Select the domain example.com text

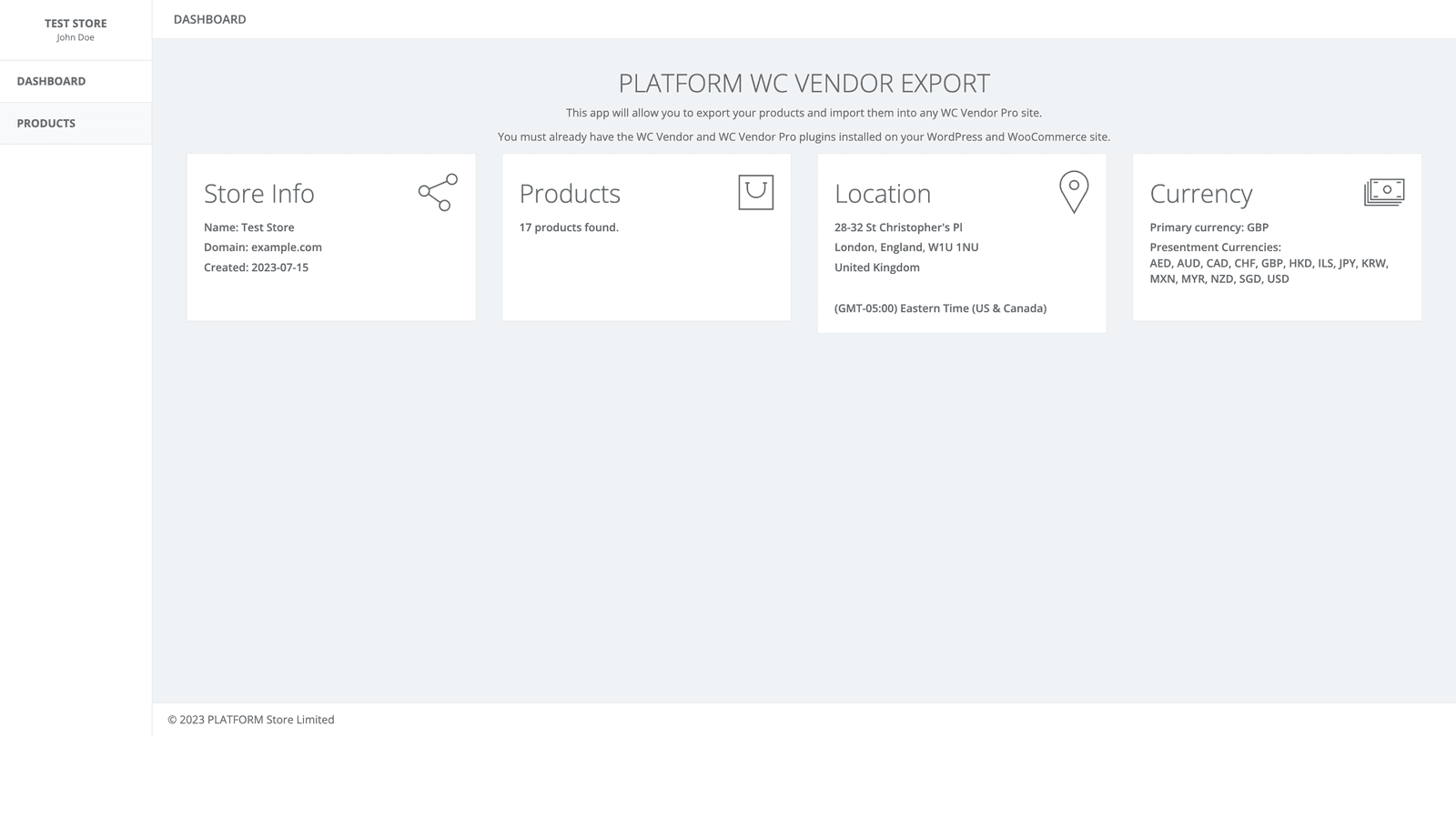(262, 247)
